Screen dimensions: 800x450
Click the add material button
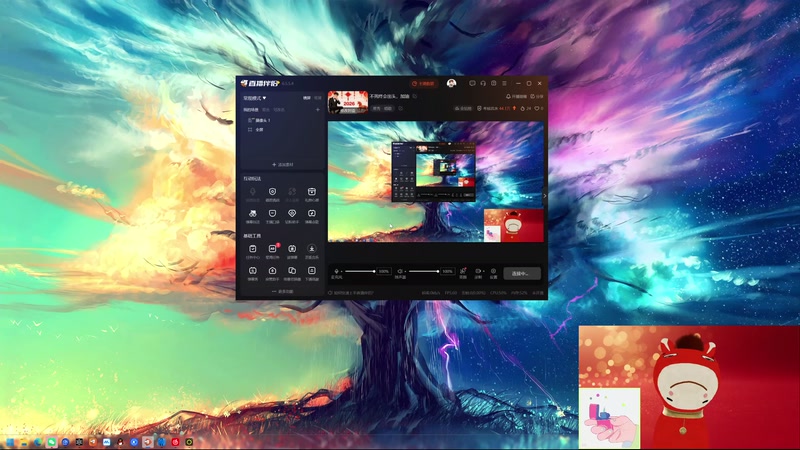point(282,165)
